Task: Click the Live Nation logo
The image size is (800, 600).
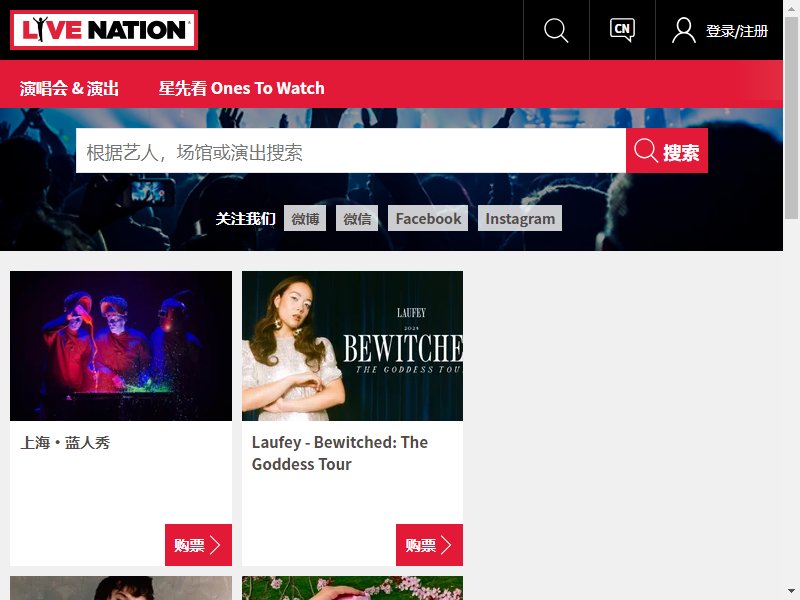Action: (104, 30)
